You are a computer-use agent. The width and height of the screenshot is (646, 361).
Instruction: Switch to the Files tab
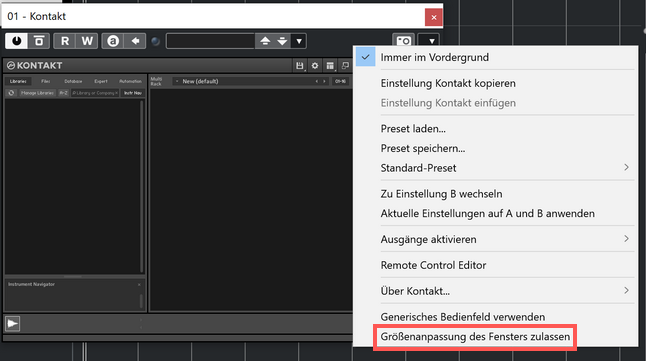pos(45,81)
